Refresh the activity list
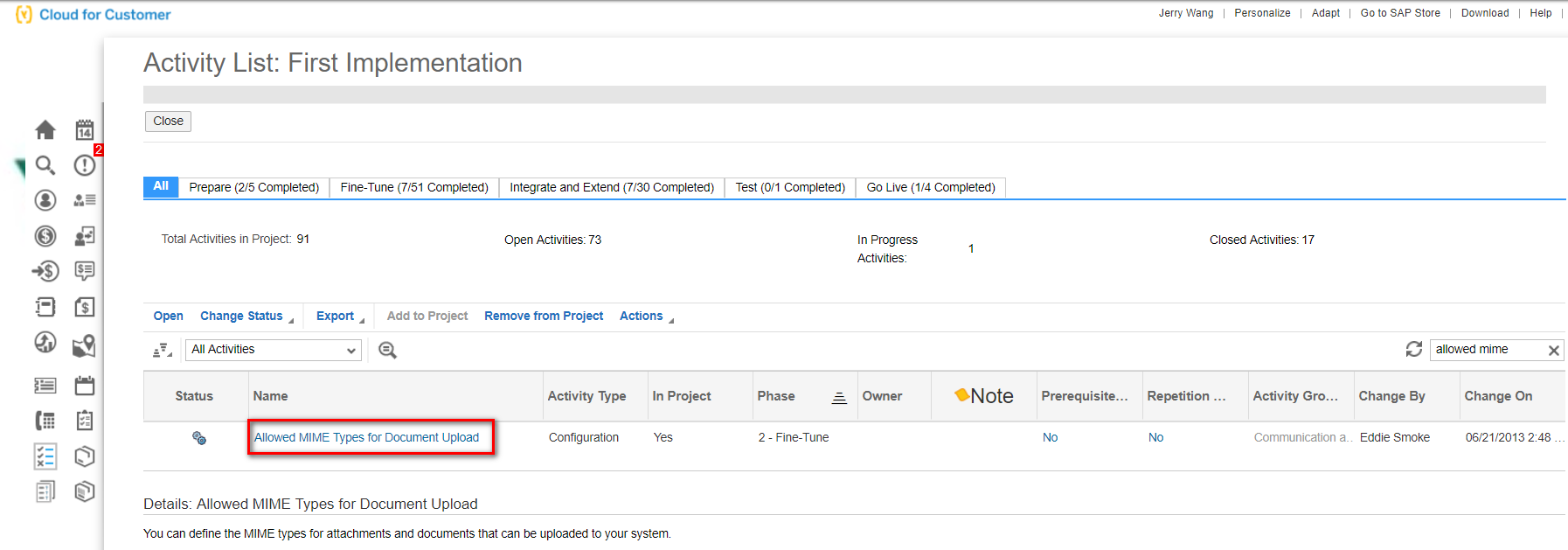The height and width of the screenshot is (550, 1568). coord(1413,349)
